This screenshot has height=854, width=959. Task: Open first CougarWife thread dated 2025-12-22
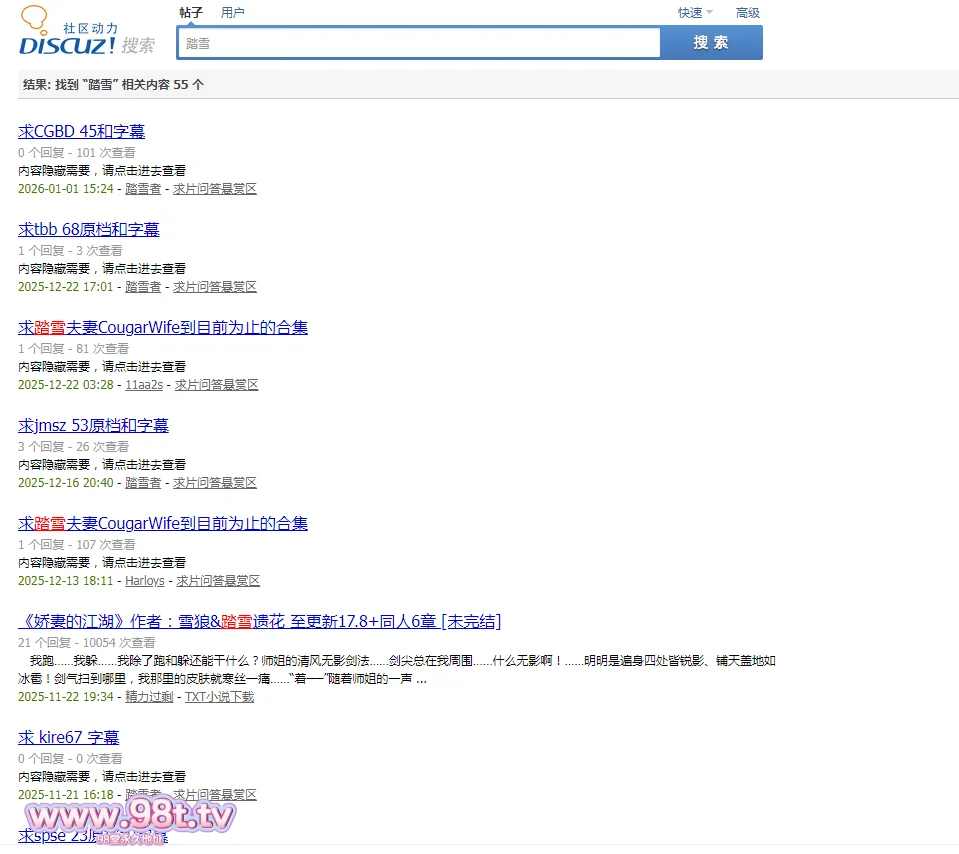[162, 328]
